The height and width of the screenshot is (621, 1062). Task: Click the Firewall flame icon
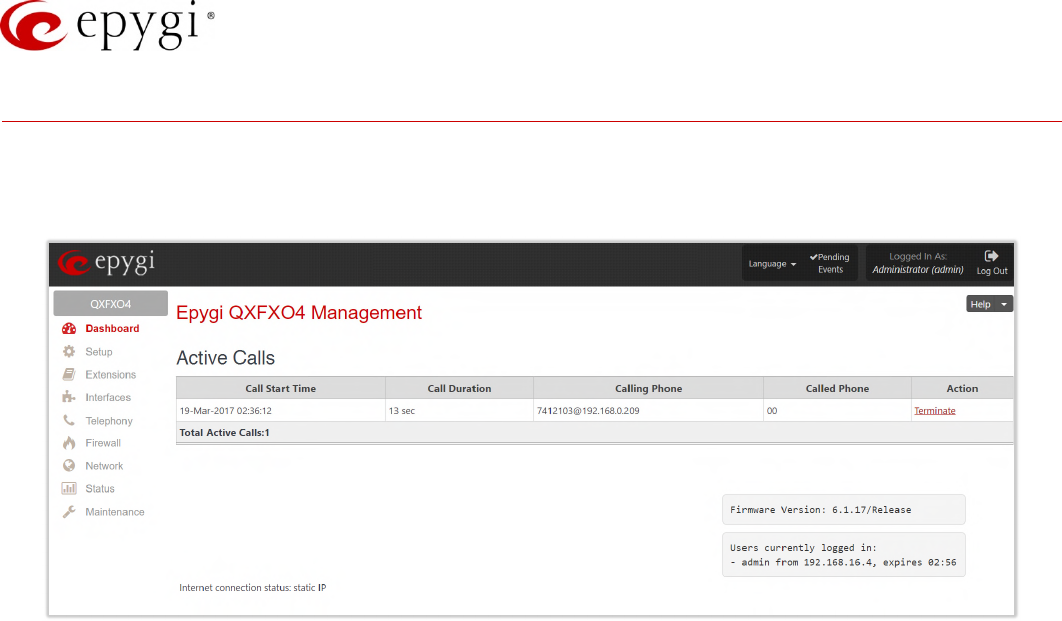69,443
